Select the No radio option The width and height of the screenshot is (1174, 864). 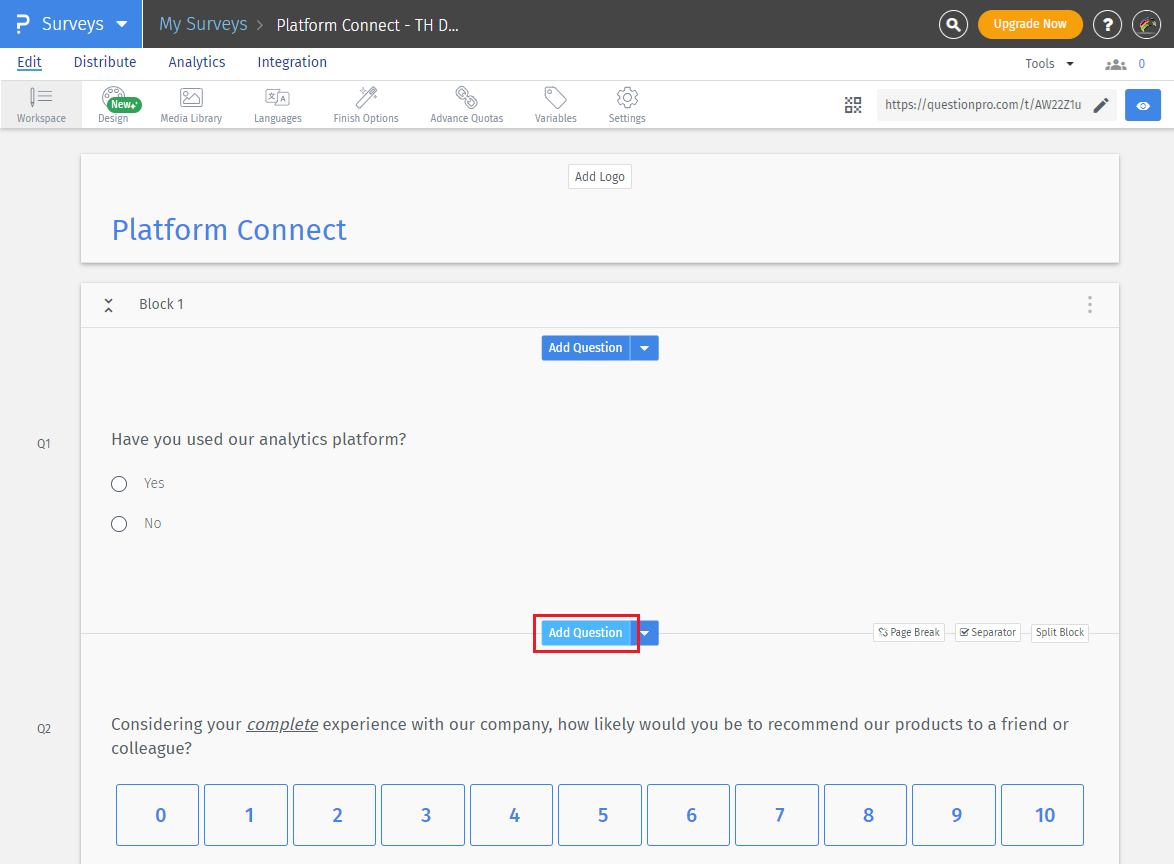(x=119, y=524)
